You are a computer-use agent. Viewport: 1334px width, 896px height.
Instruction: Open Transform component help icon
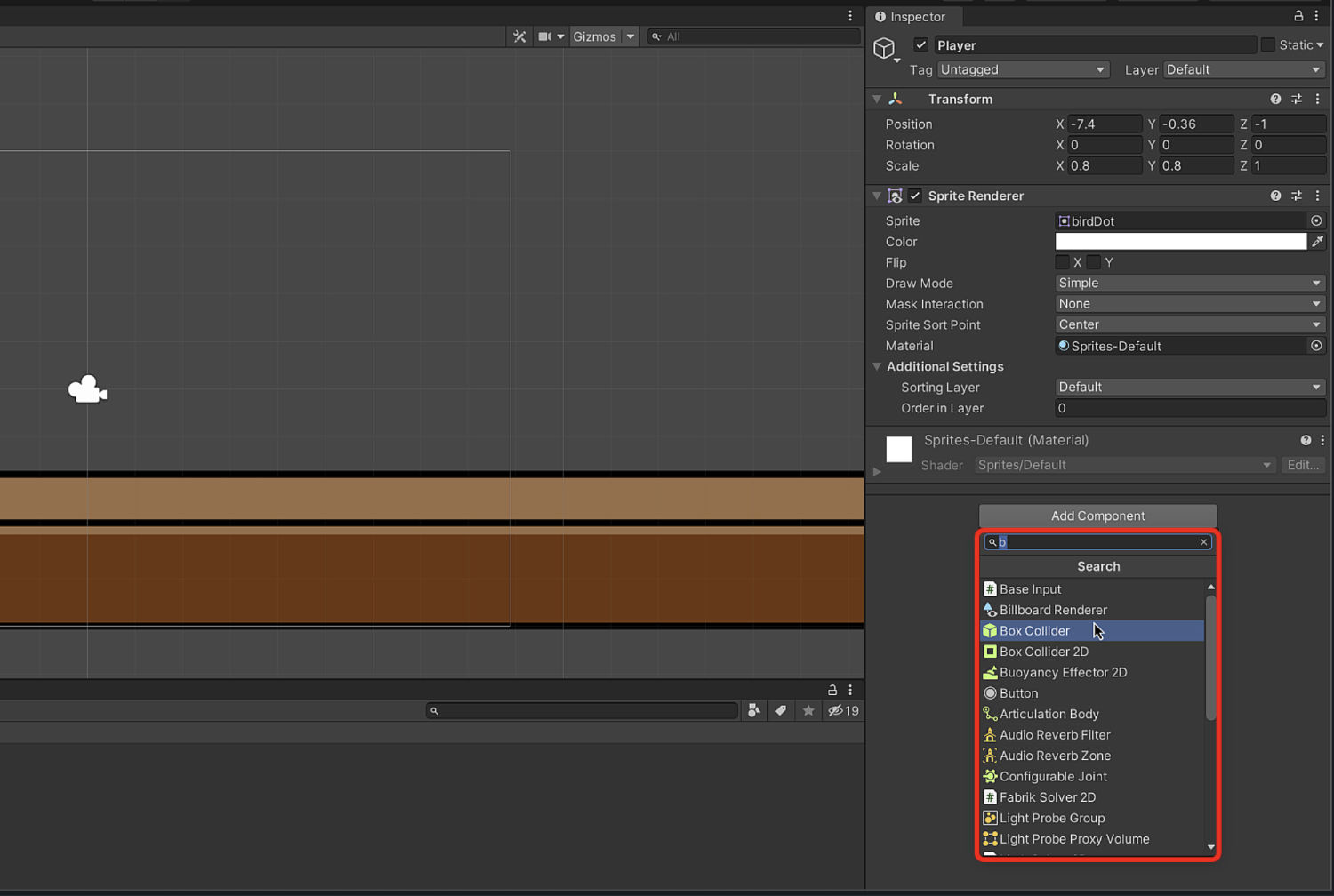[x=1275, y=100]
